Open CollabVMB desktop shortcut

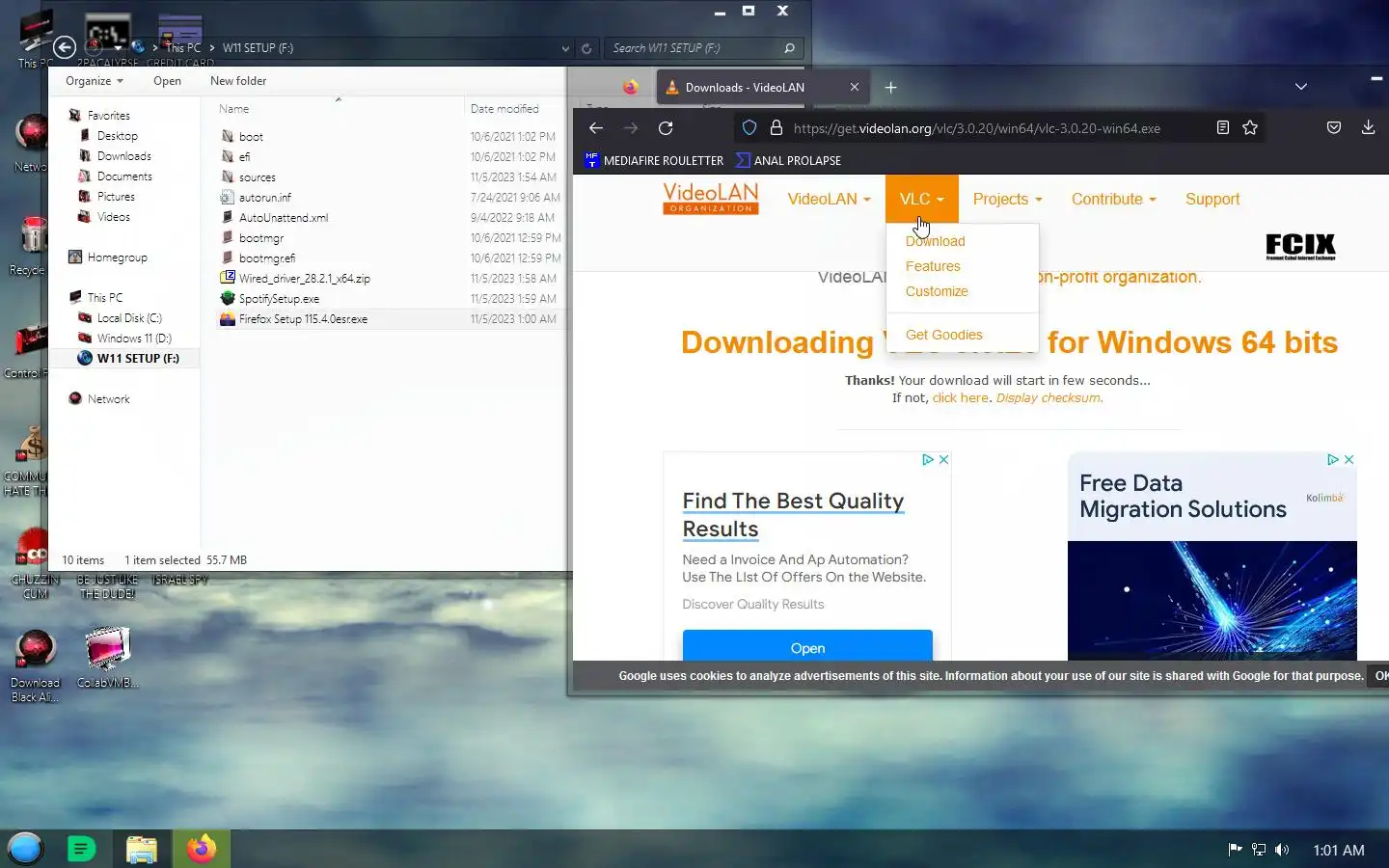[x=108, y=657]
